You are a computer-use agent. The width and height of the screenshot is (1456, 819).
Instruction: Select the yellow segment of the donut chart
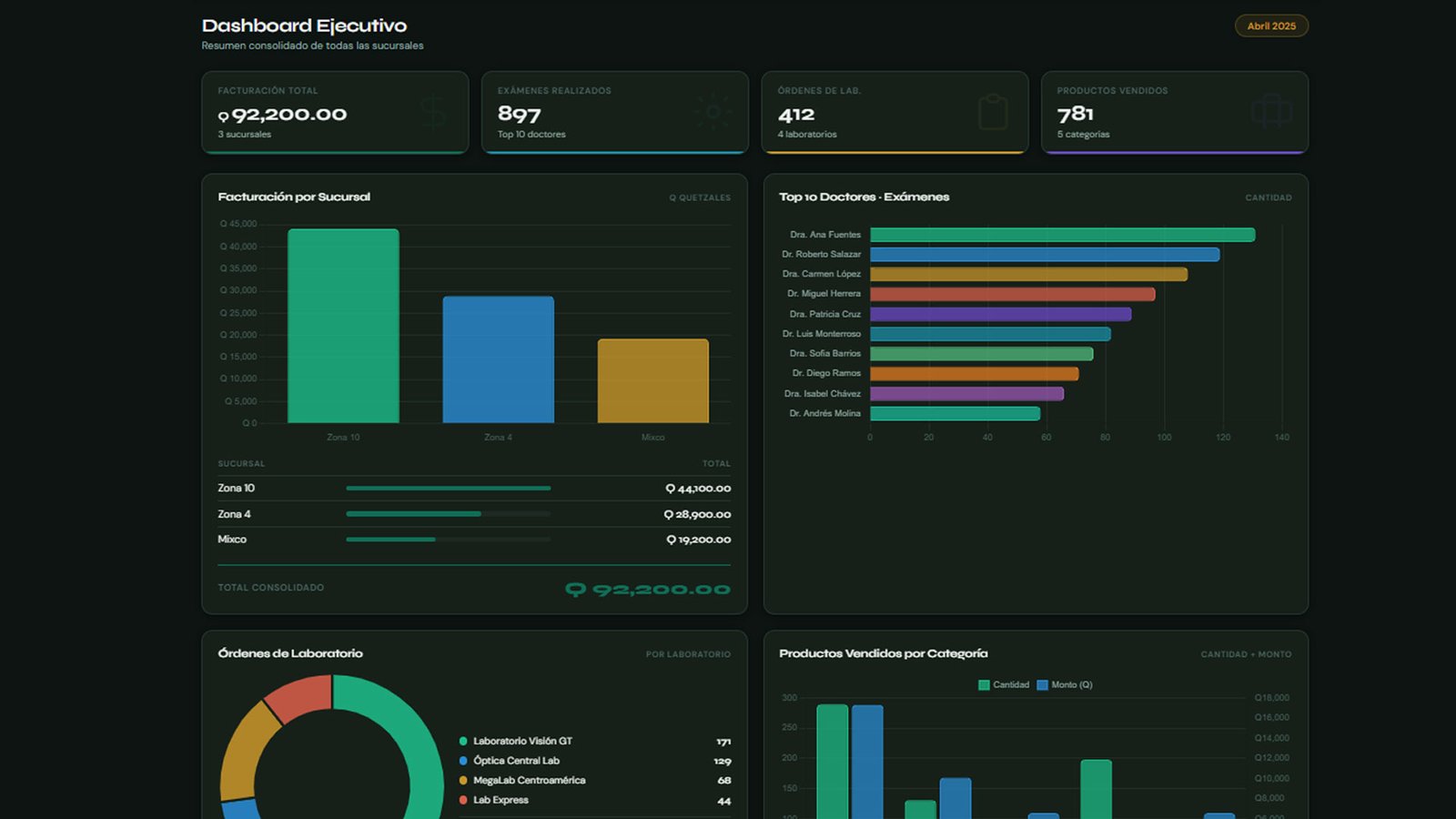tap(248, 751)
